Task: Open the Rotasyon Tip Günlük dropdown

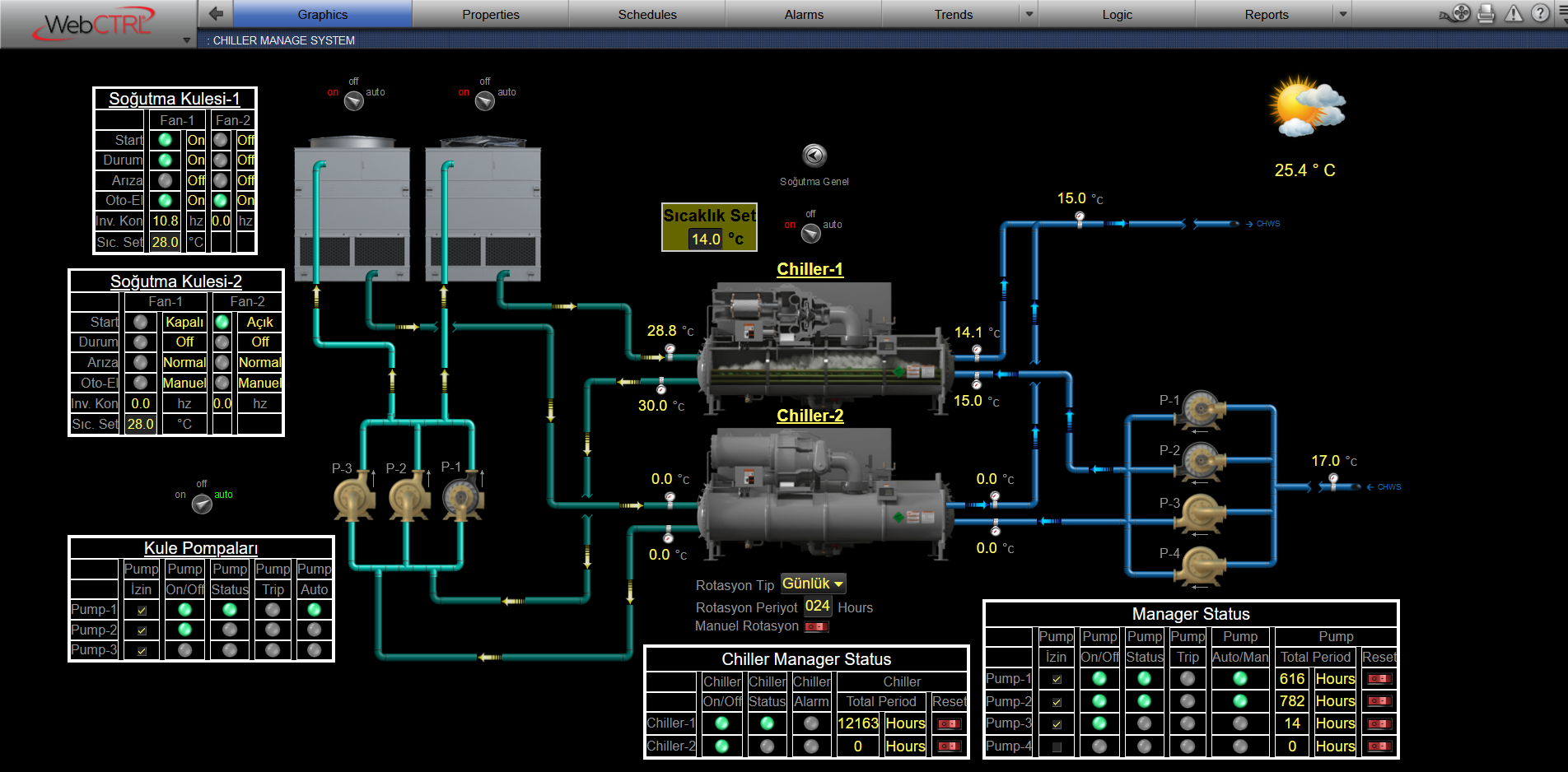Action: point(813,584)
